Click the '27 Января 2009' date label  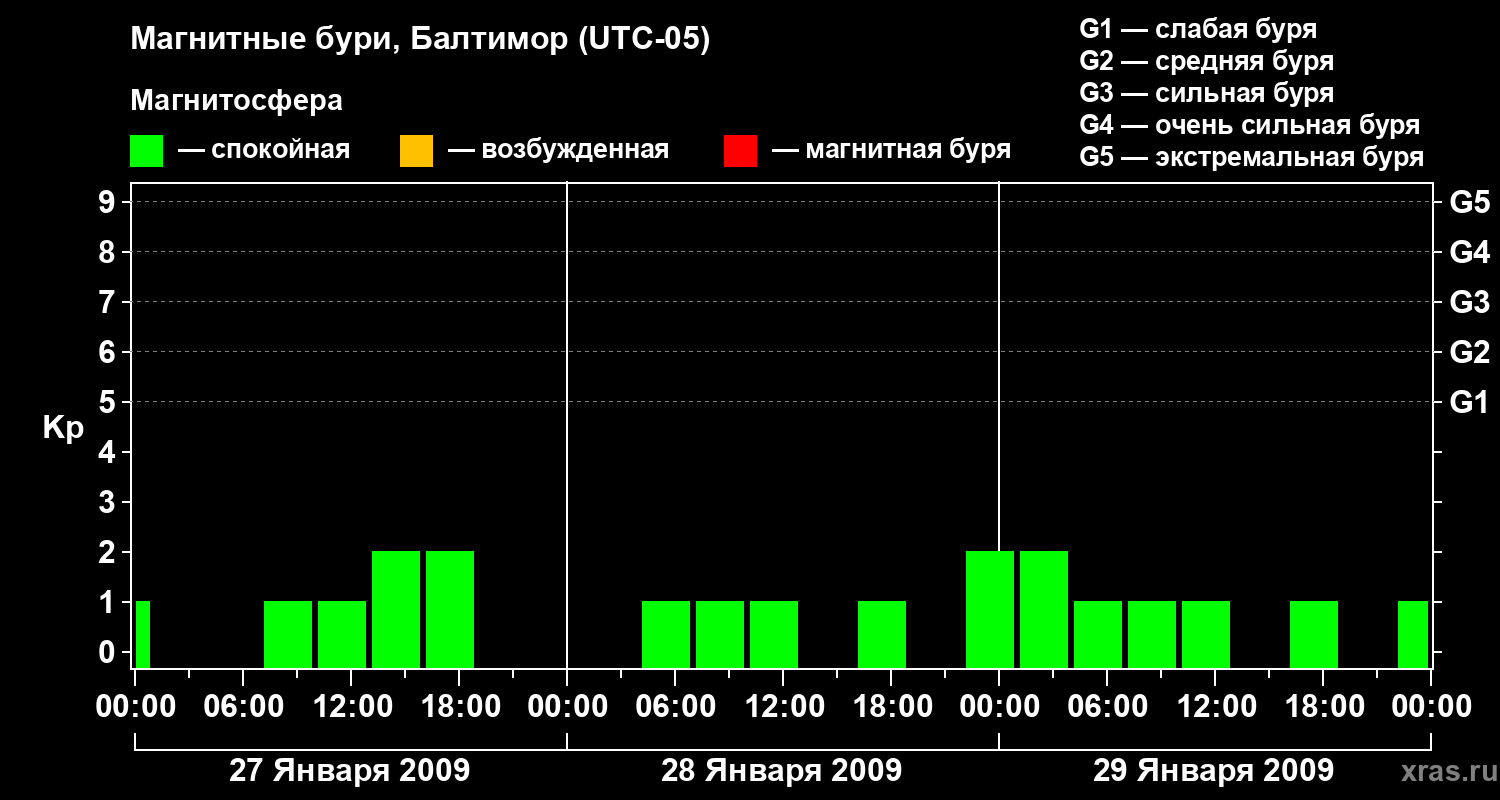click(x=350, y=771)
